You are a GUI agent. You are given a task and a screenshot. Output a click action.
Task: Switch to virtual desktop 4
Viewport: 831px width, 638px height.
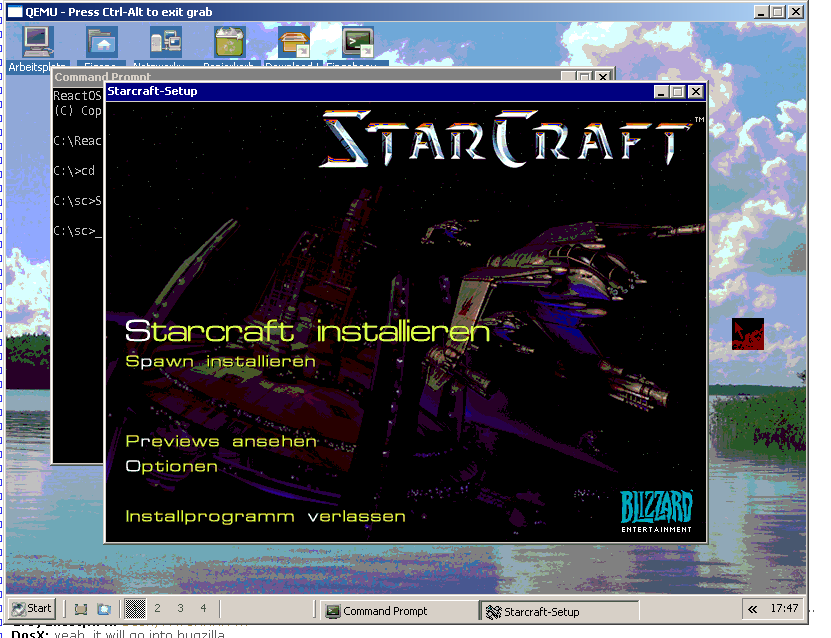(x=204, y=608)
